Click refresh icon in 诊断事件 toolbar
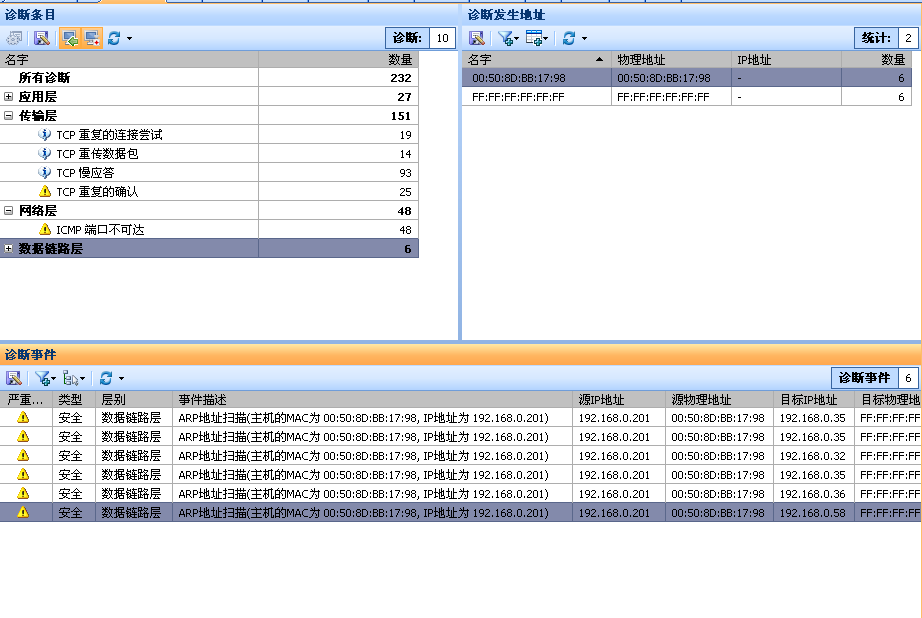The width and height of the screenshot is (922, 618). click(x=105, y=378)
